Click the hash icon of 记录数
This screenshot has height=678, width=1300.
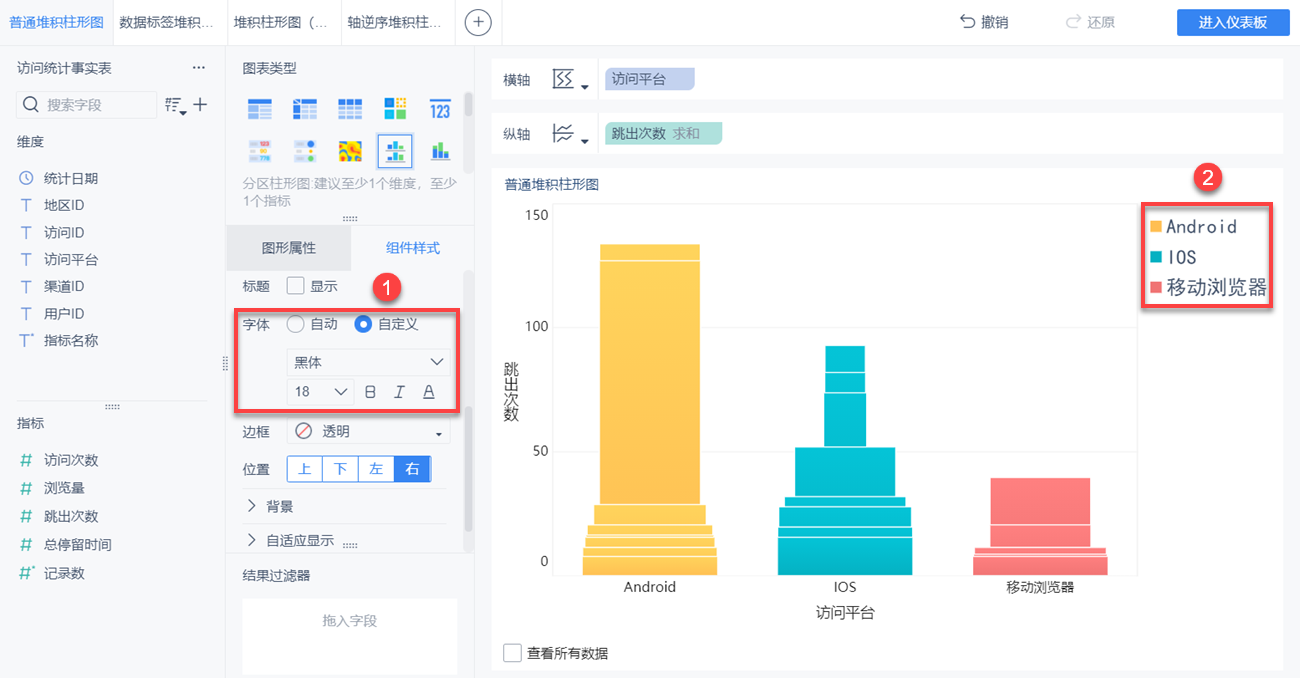coord(27,573)
